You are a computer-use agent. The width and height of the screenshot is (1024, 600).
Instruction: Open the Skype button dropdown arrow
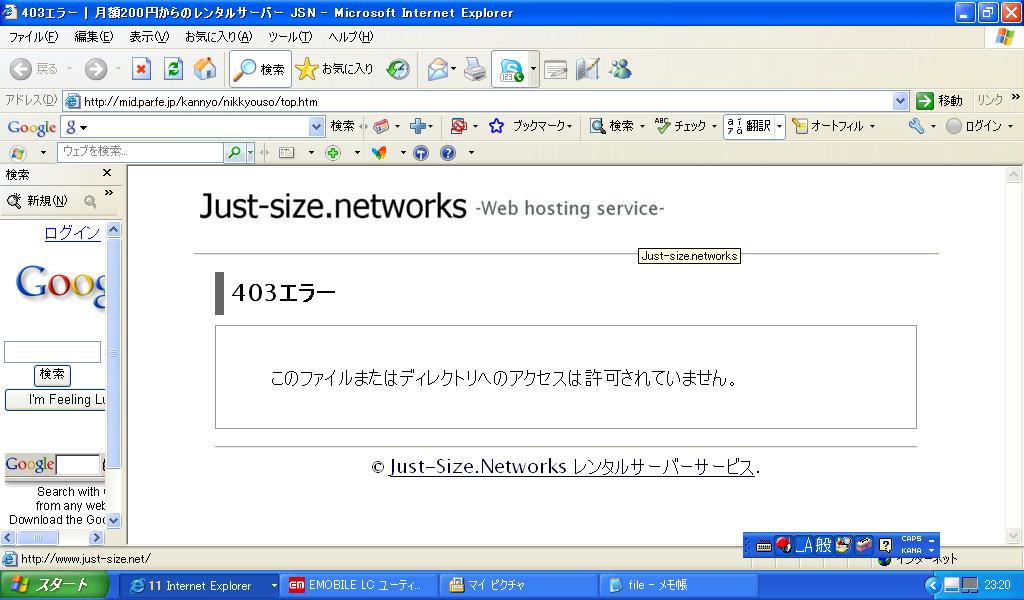533,69
